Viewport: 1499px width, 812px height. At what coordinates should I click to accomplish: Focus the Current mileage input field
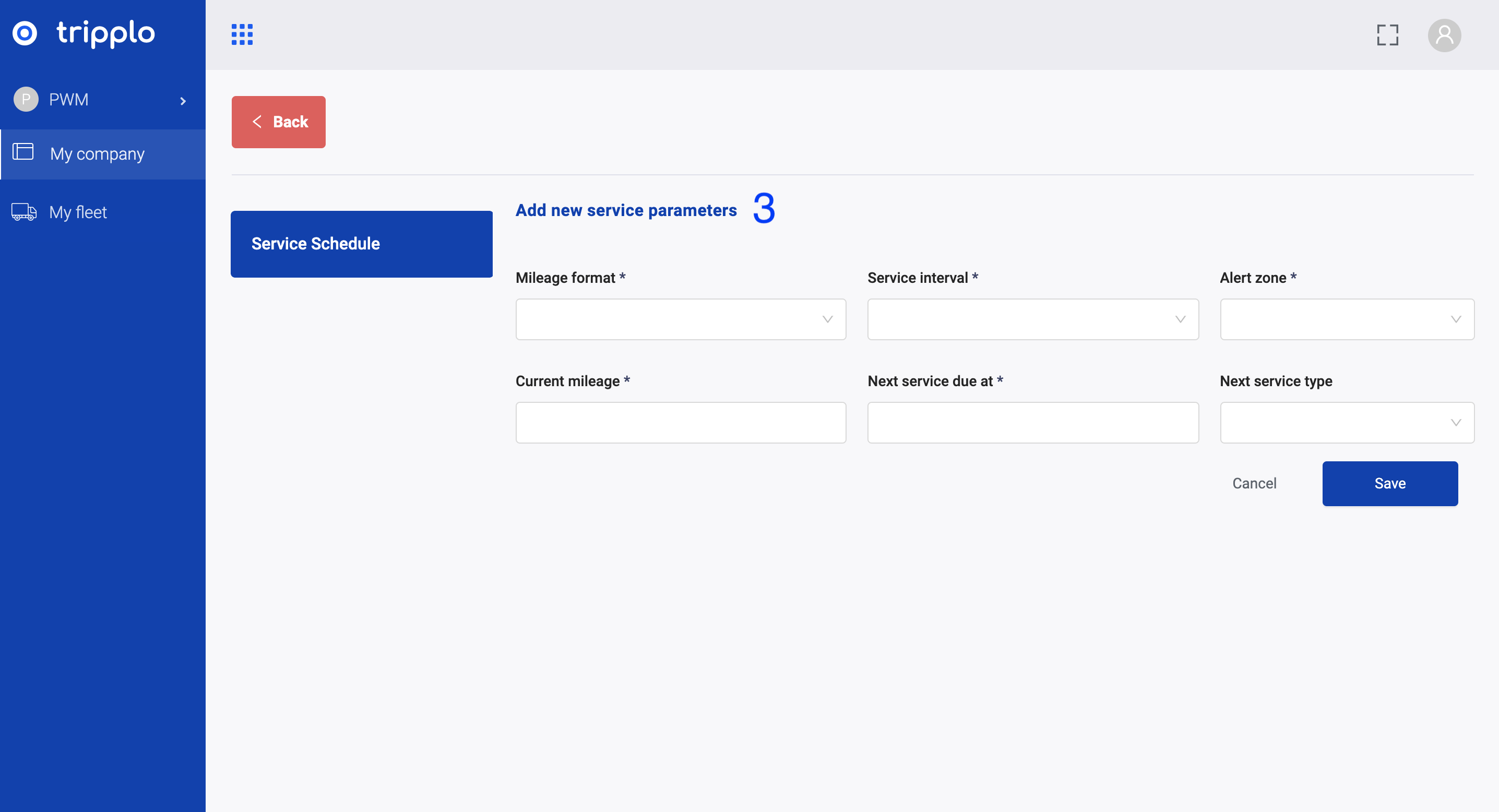pos(680,423)
